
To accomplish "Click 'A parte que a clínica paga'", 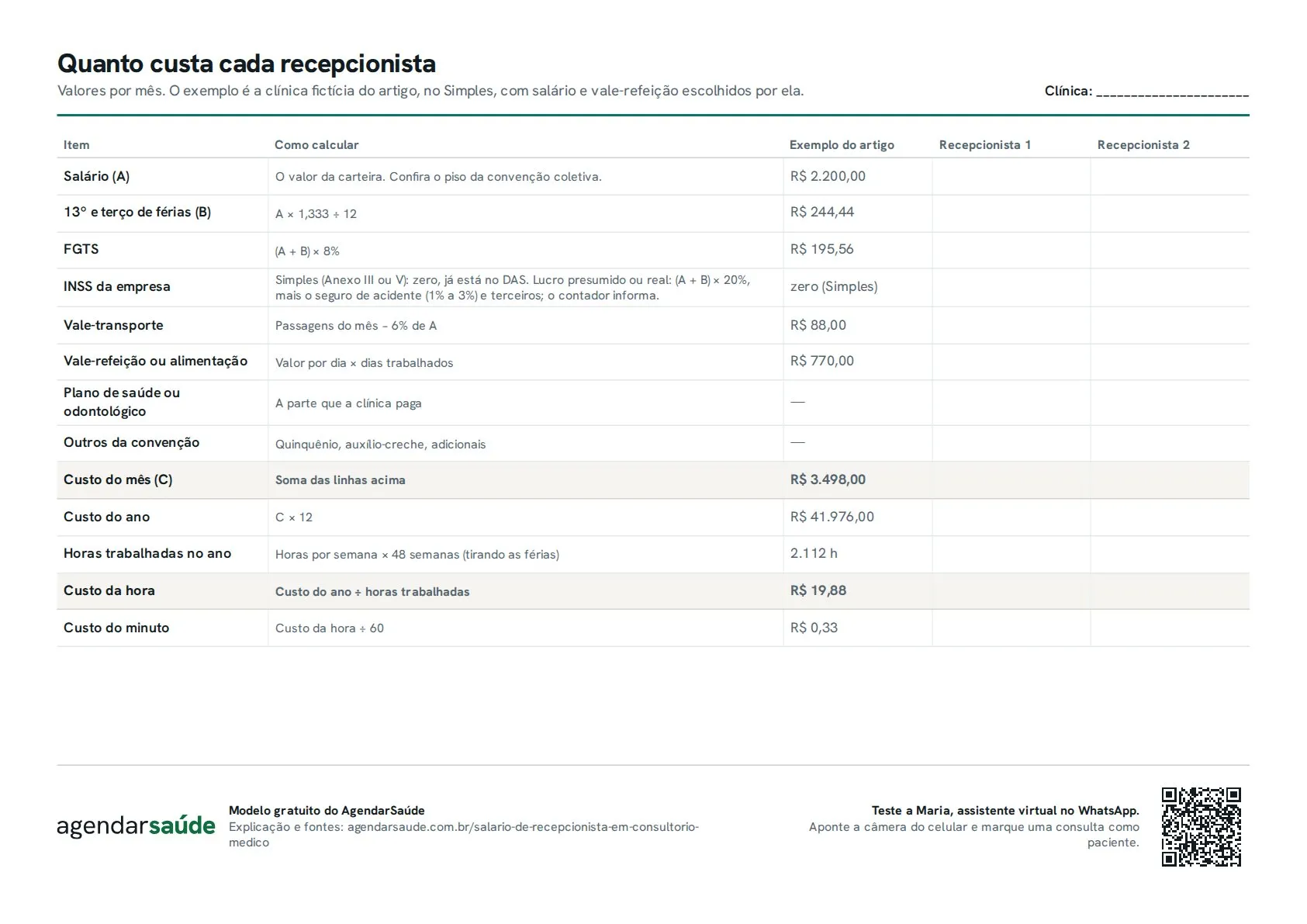I will pos(348,403).
